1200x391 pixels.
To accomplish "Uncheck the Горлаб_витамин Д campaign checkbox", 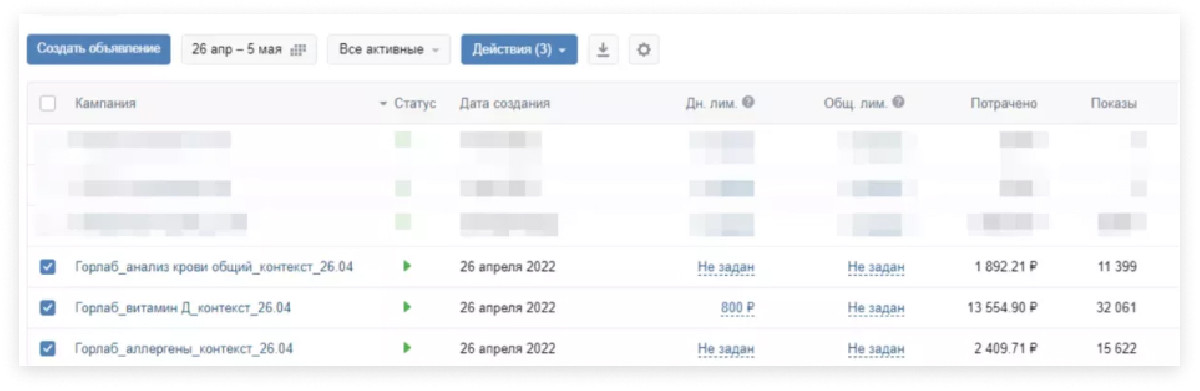I will (47, 308).
